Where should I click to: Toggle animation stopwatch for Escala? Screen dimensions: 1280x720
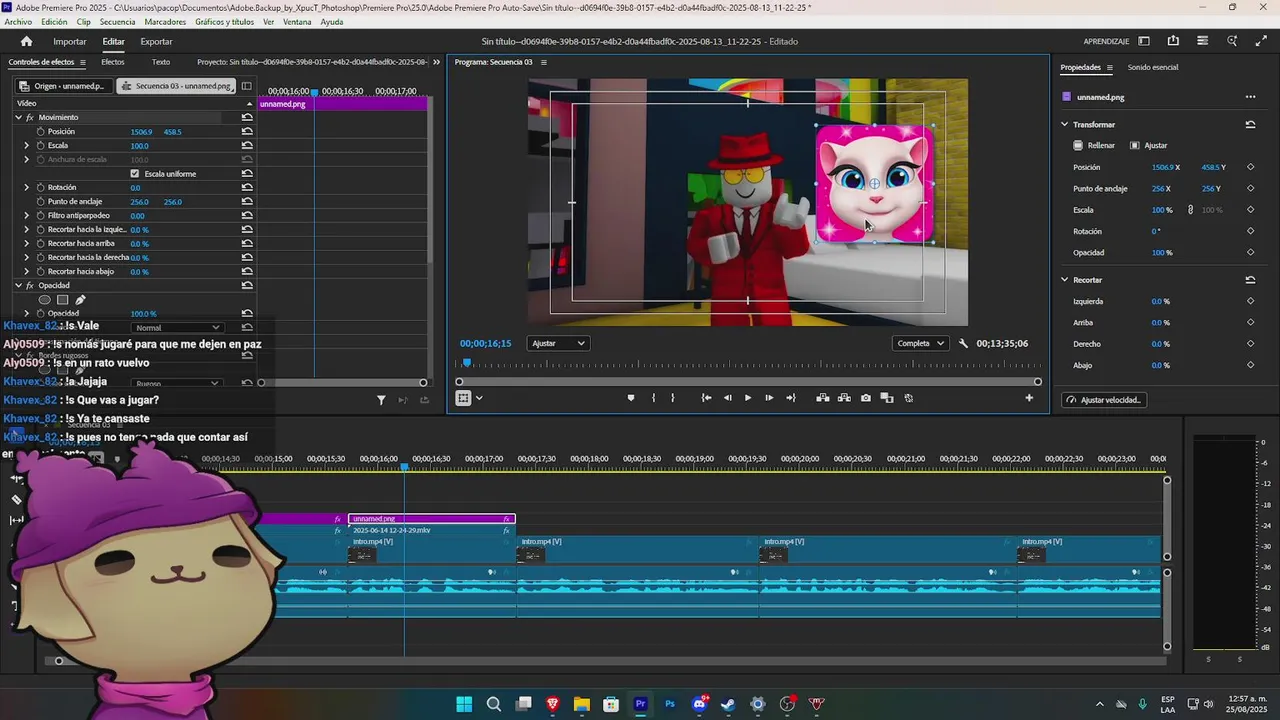40,145
